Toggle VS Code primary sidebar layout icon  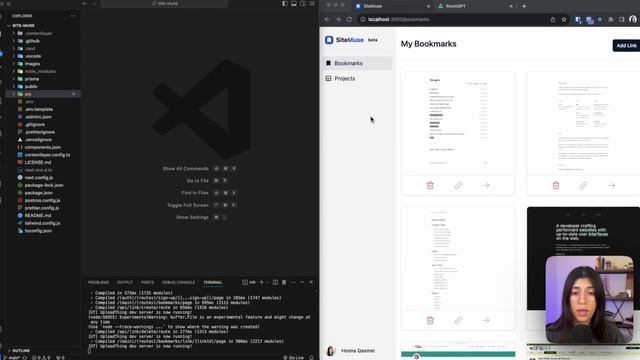tap(285, 3)
